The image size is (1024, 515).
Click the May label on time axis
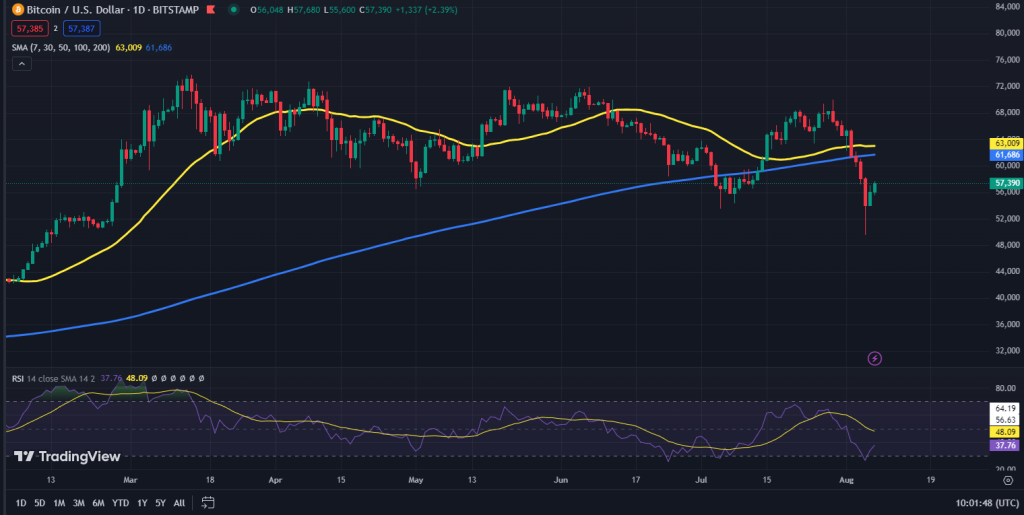tap(415, 480)
